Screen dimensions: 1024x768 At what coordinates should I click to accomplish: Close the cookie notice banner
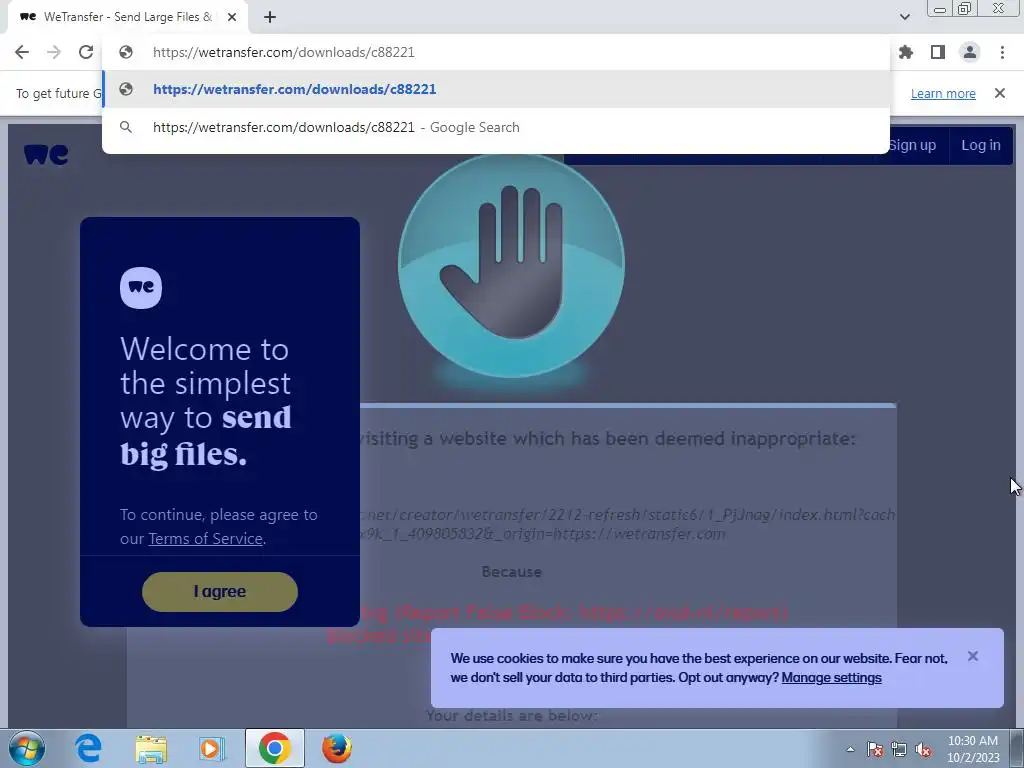point(973,656)
